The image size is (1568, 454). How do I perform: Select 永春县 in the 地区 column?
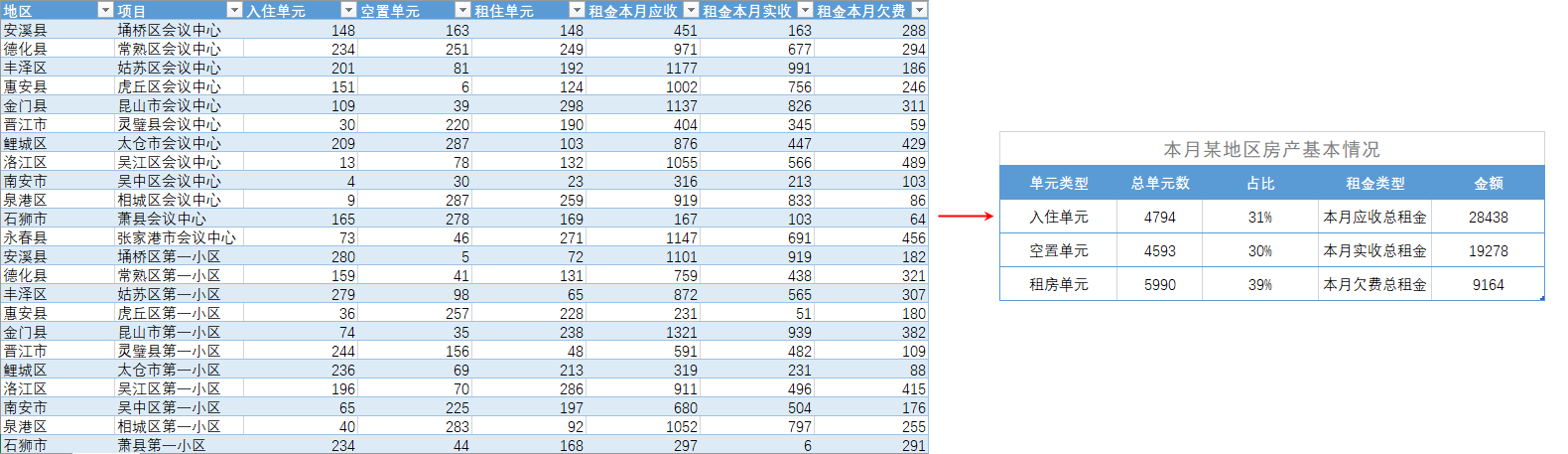(58, 237)
